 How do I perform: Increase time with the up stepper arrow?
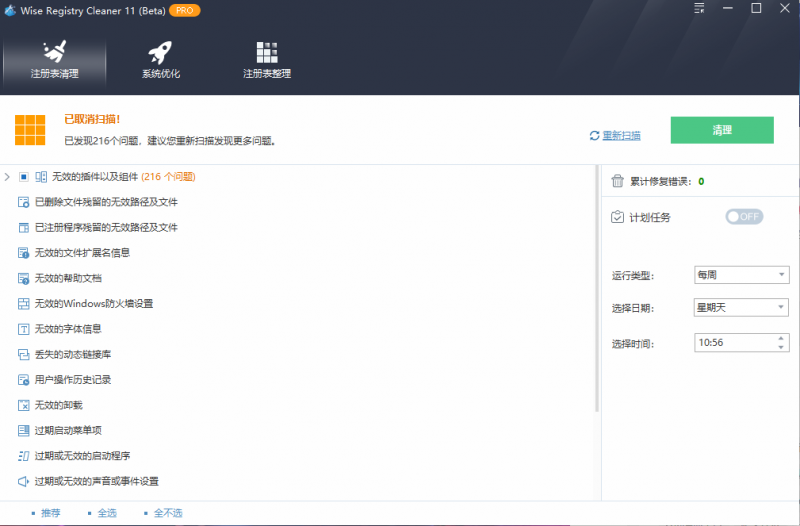[781, 338]
